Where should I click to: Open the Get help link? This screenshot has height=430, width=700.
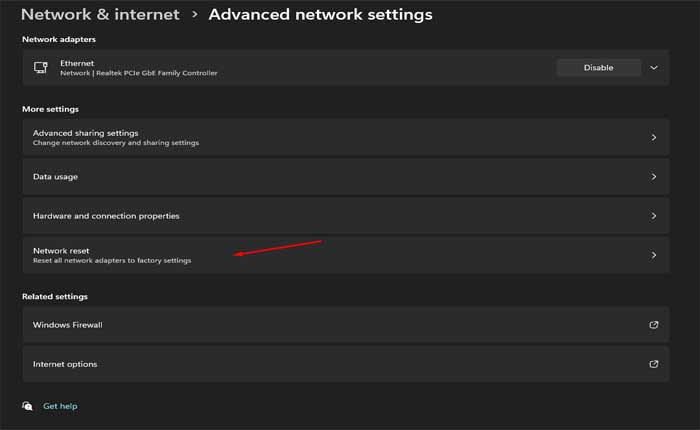coord(60,406)
